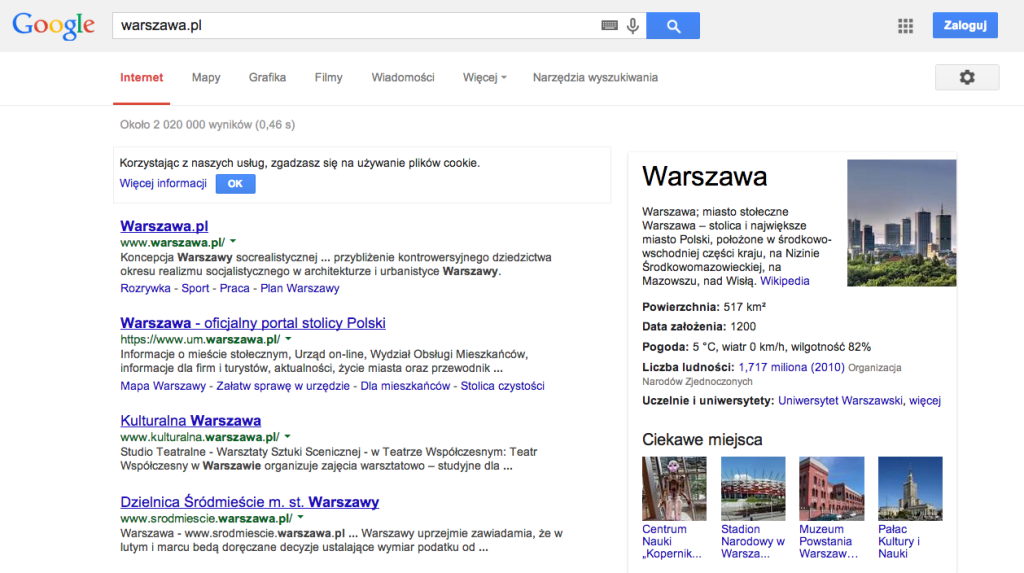The image size is (1024, 573).
Task: Click the Data założenia: 1200 fact
Action: pos(699,327)
